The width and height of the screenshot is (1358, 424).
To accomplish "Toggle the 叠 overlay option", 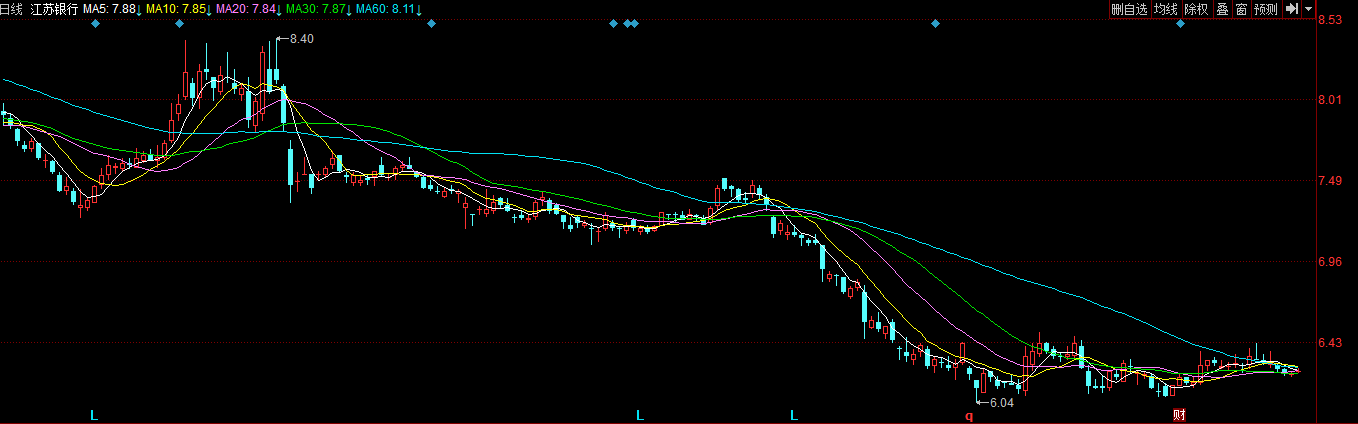I will pyautogui.click(x=1222, y=9).
